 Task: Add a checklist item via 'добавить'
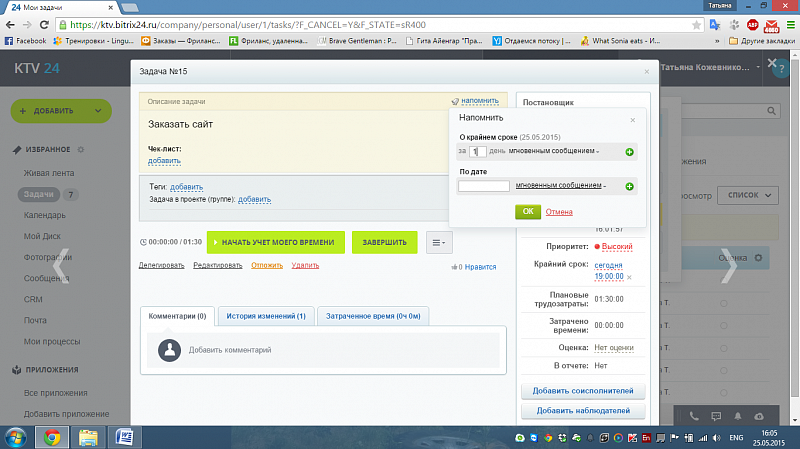click(164, 161)
